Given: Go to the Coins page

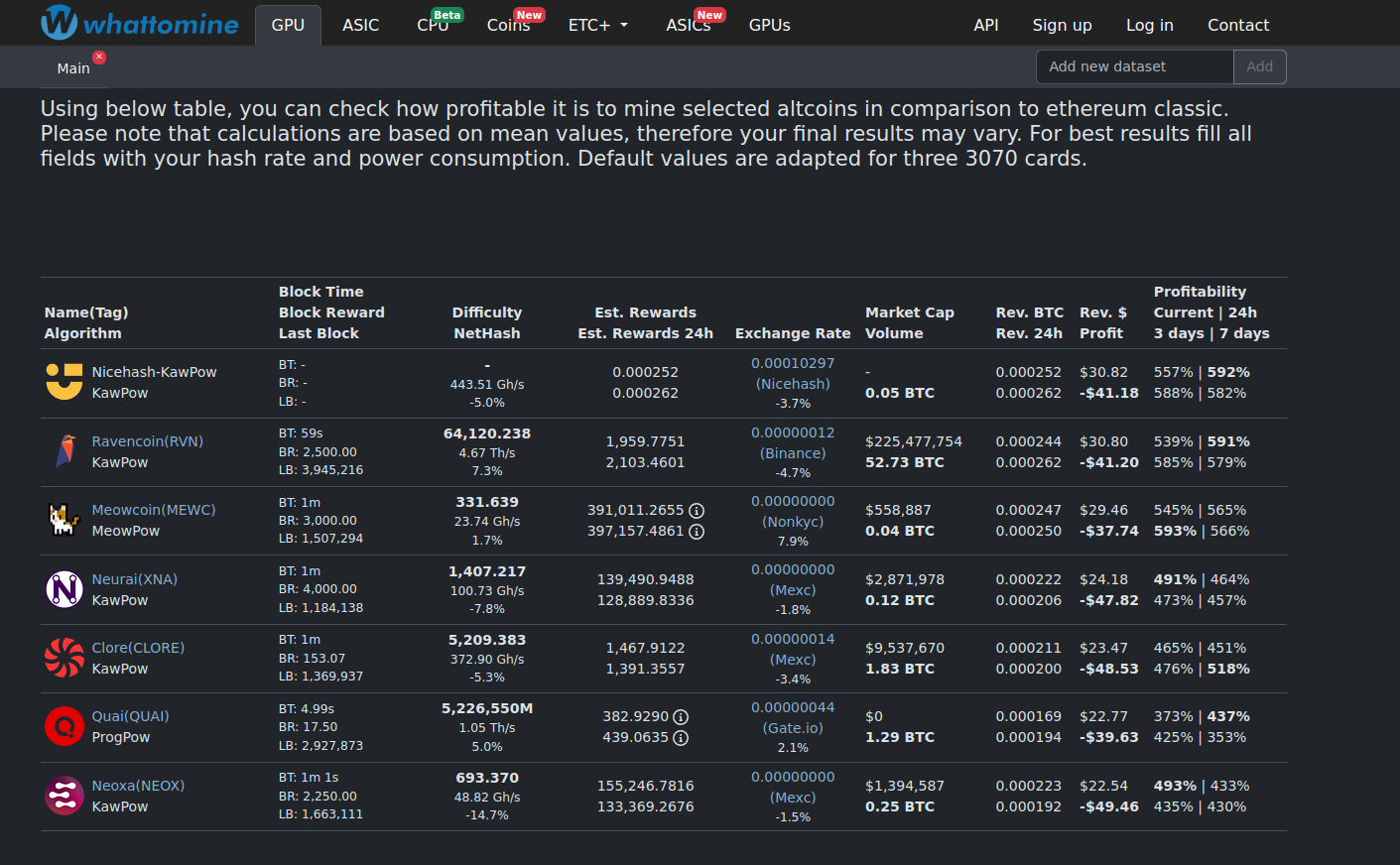Looking at the screenshot, I should pos(509,25).
